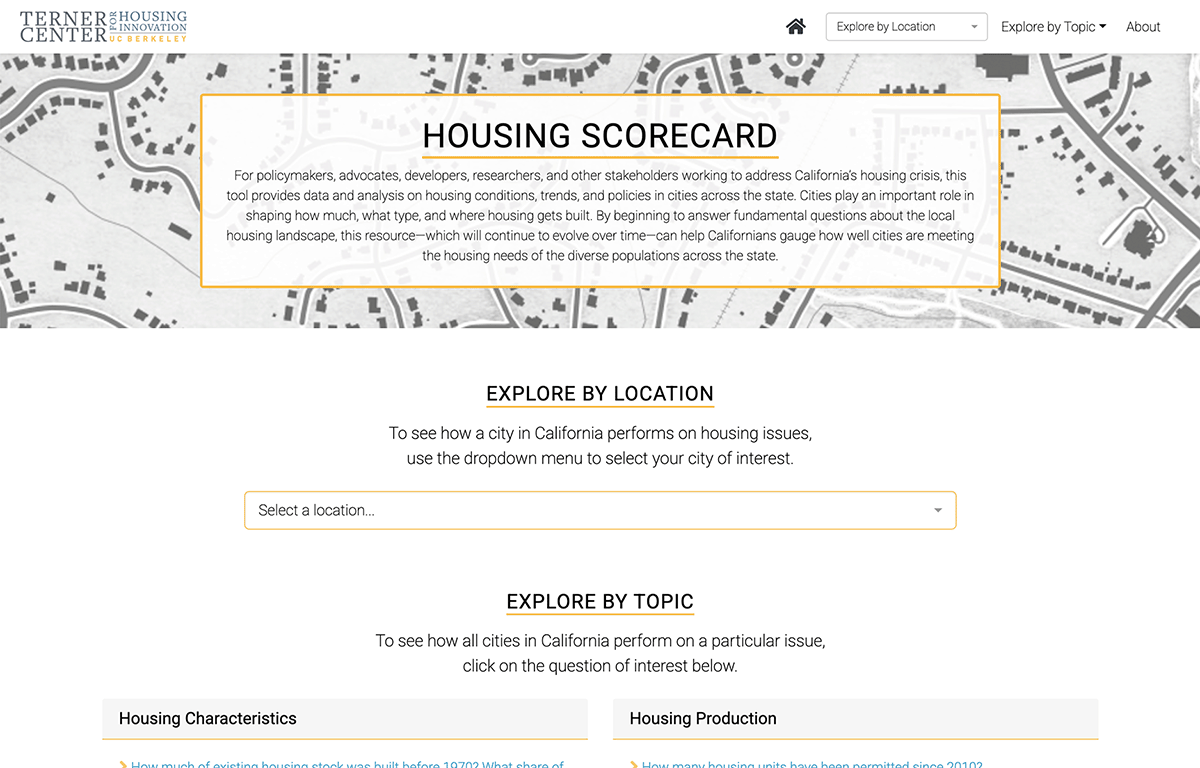Expand the "Explore by Topic" menu
Screen dimensions: 1200x768
[1053, 26]
